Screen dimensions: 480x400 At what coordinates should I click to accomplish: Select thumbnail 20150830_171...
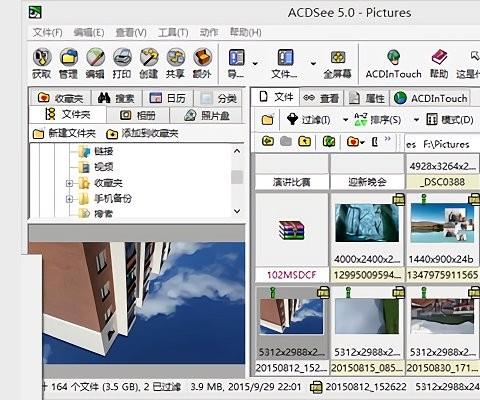point(442,316)
